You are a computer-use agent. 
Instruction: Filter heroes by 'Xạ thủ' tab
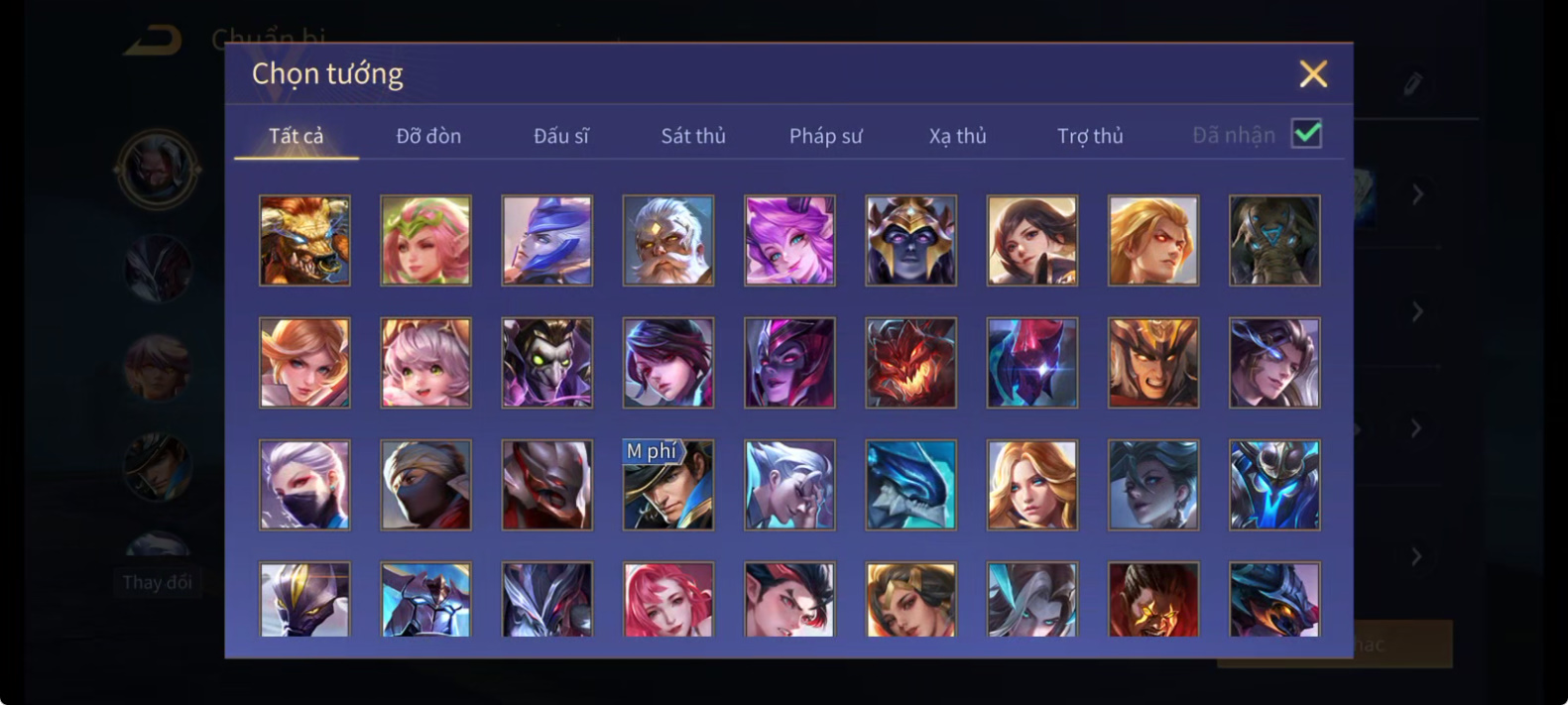point(958,136)
